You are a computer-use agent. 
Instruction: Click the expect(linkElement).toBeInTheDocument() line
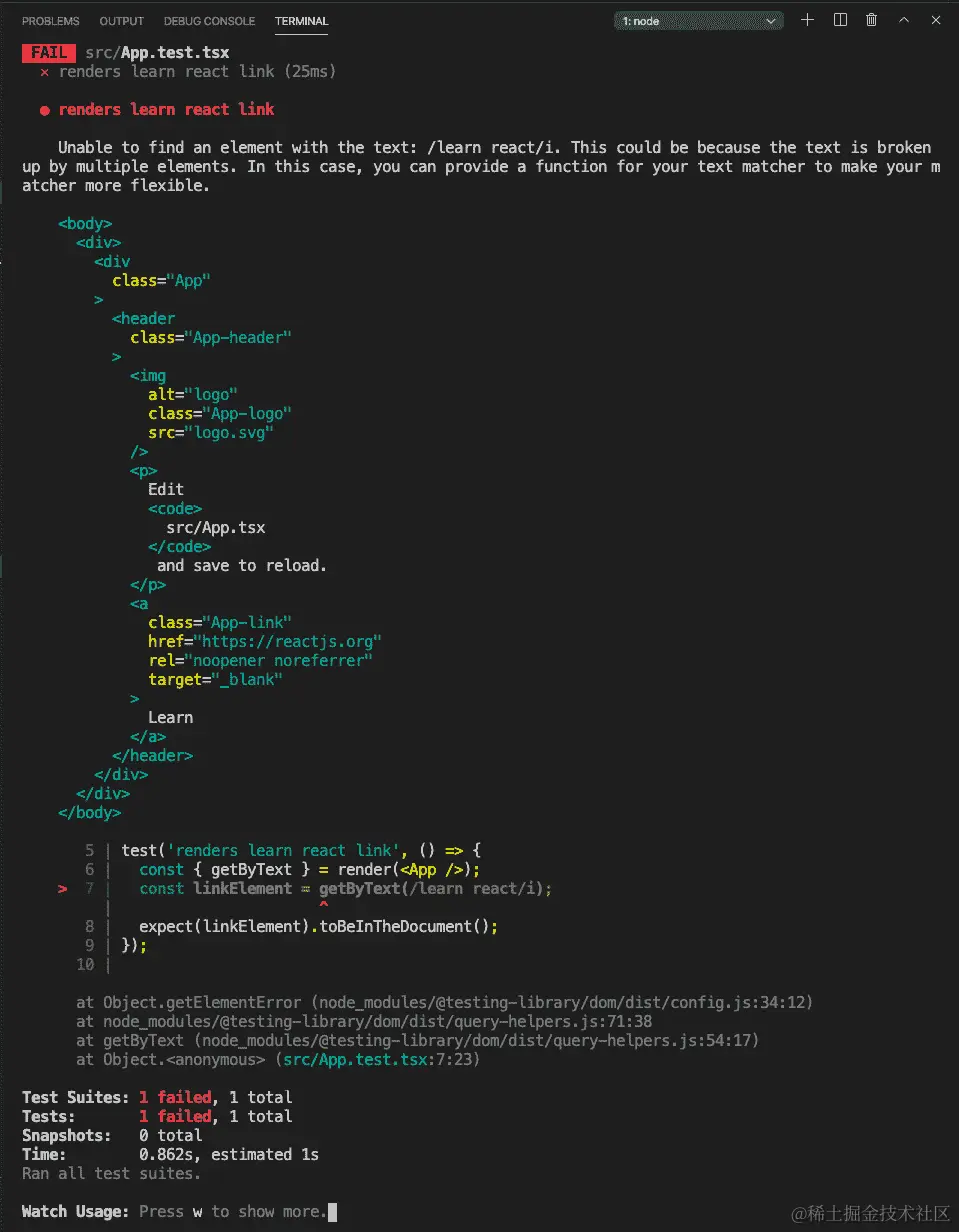point(319,926)
